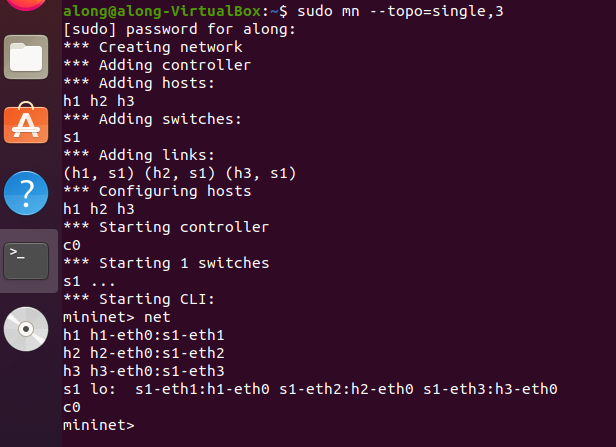Open the Files folder icon in dock
This screenshot has width=616, height=447.
pos(29,58)
